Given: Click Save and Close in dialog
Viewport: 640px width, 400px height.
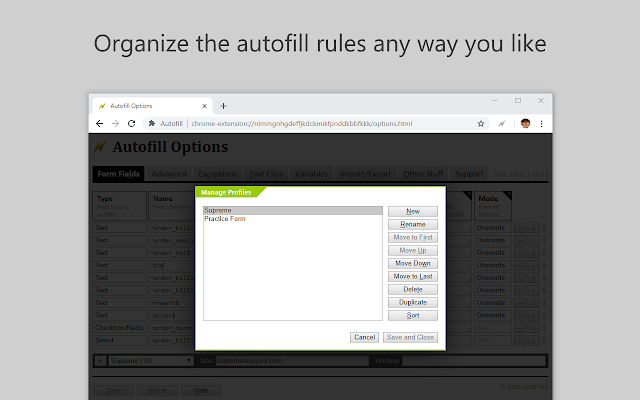Looking at the screenshot, I should click(x=410, y=338).
